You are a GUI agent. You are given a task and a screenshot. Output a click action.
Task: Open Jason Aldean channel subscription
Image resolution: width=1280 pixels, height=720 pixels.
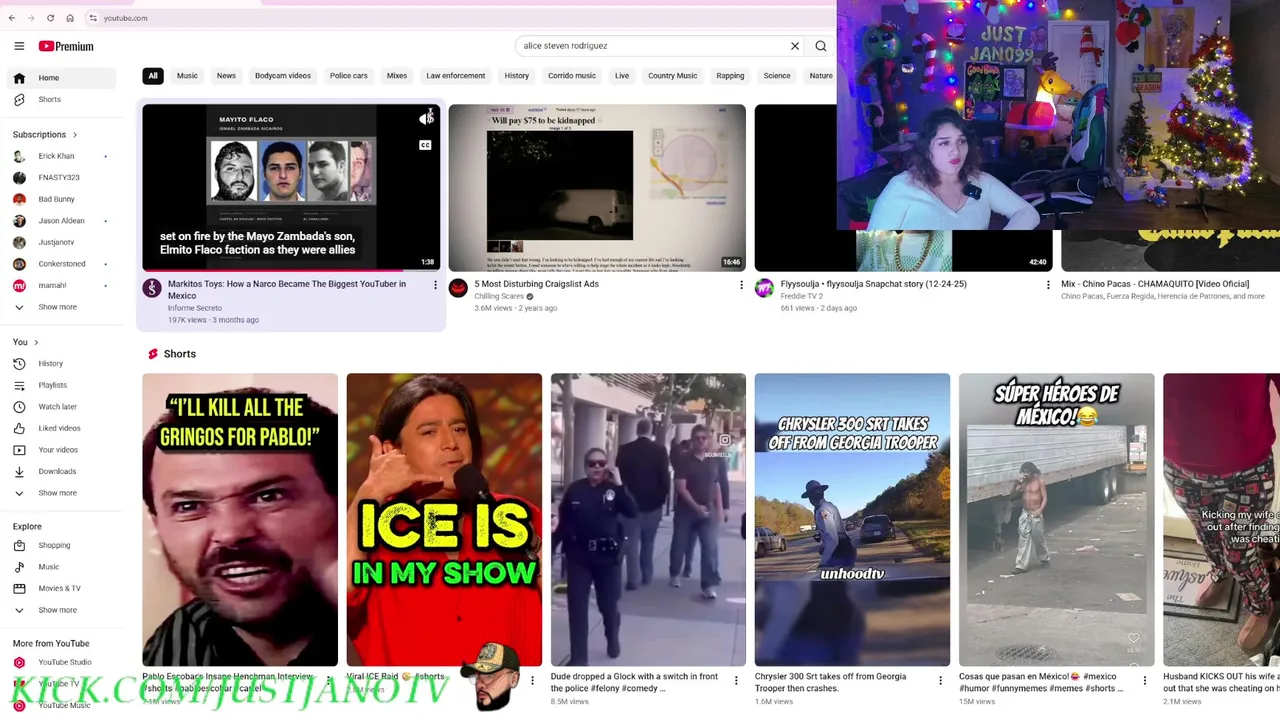pyautogui.click(x=63, y=221)
